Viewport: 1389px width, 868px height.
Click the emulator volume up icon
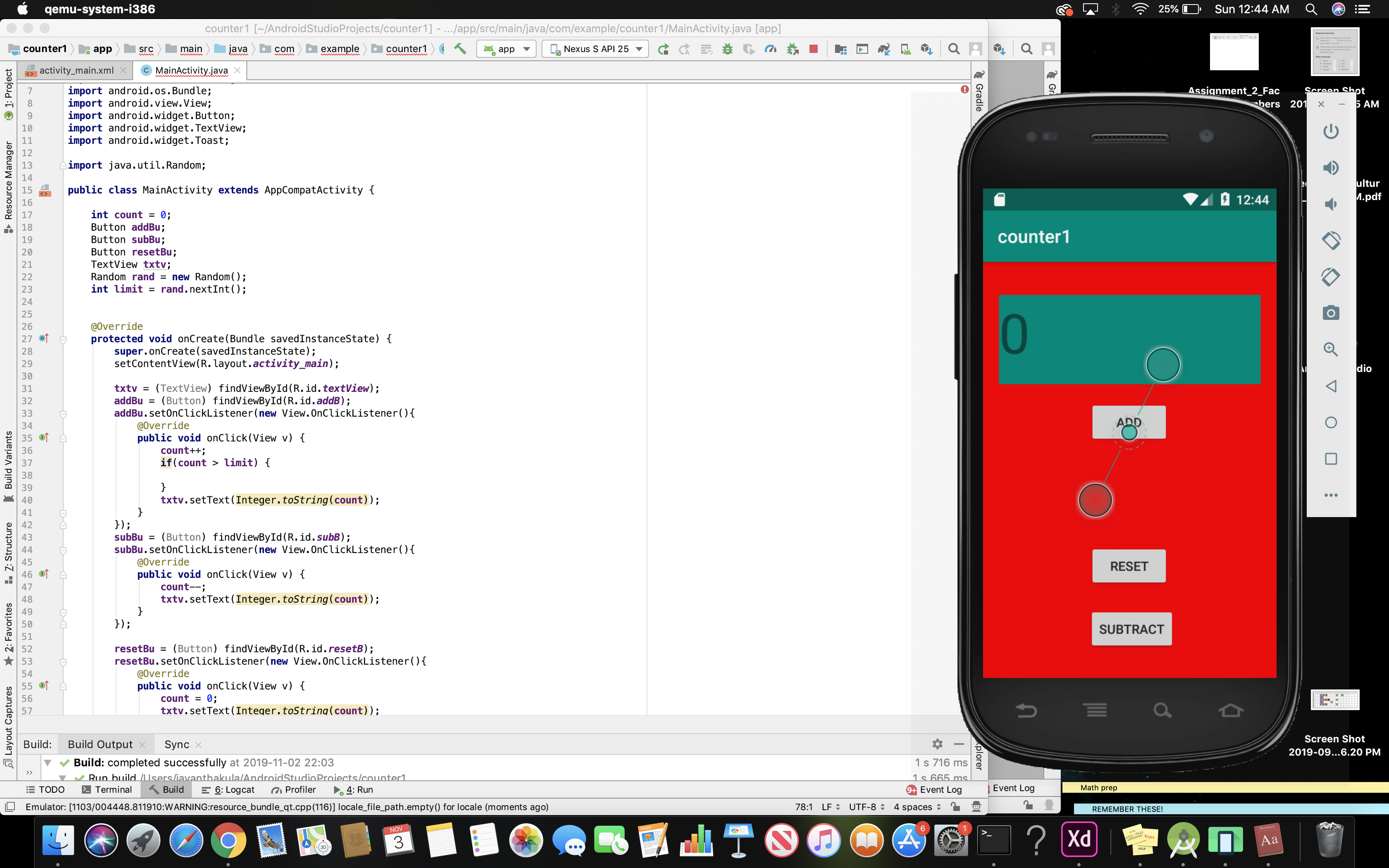pyautogui.click(x=1330, y=168)
